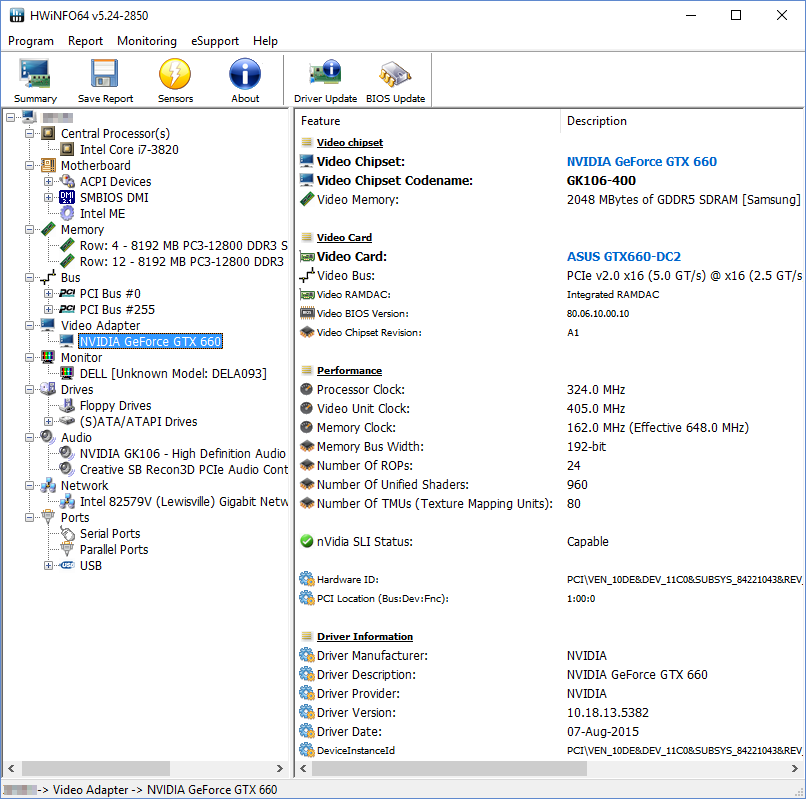Expand the ACPI Devices node

[x=48, y=181]
